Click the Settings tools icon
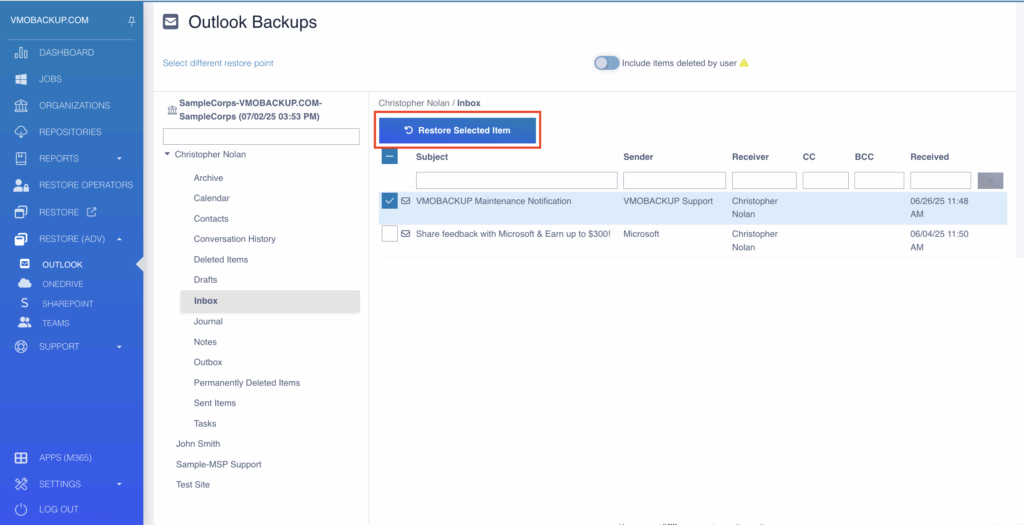Viewport: 1024px width, 525px height. click(x=21, y=485)
